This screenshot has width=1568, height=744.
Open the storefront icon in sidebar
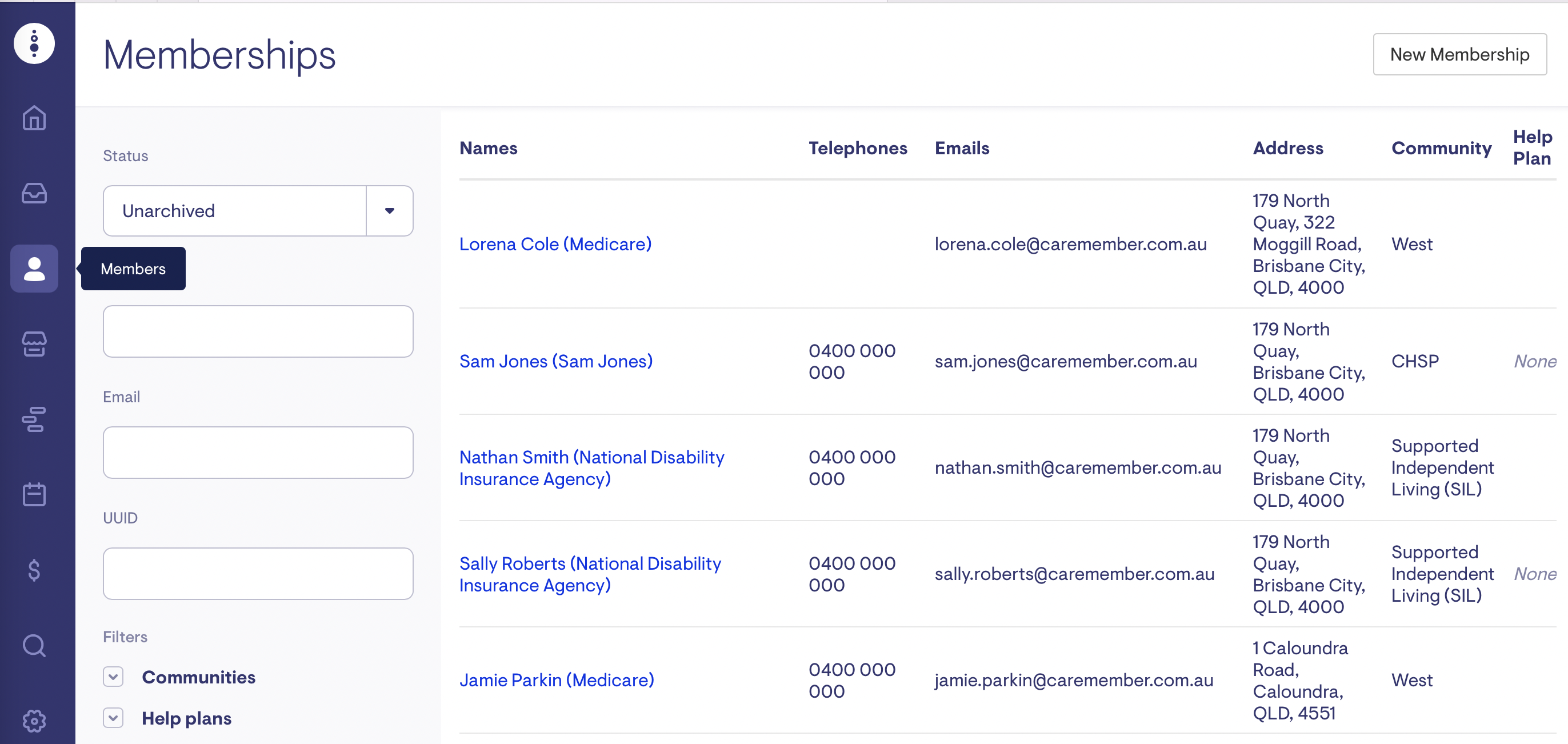(34, 344)
